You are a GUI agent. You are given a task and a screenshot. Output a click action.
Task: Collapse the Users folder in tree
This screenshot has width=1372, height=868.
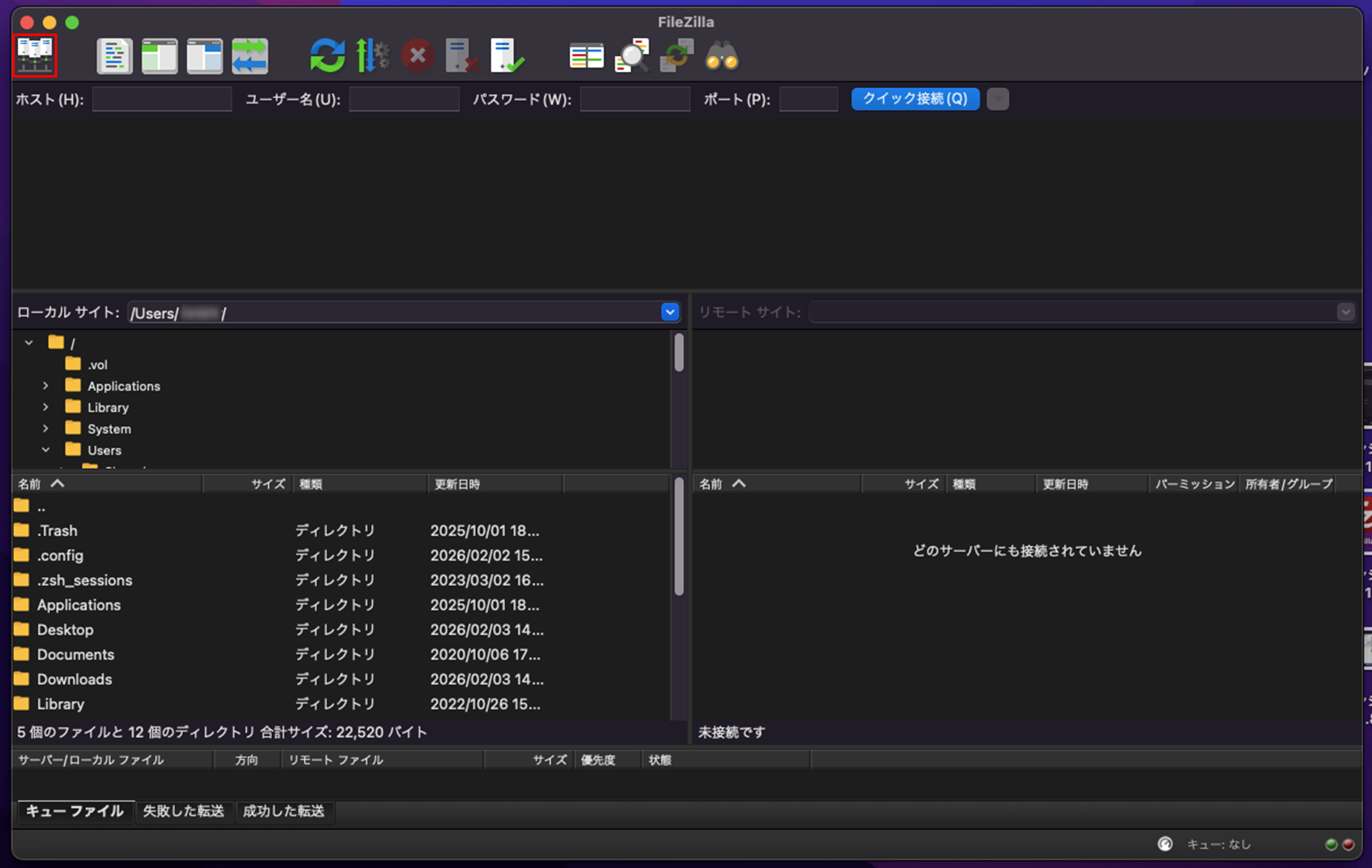tap(46, 450)
